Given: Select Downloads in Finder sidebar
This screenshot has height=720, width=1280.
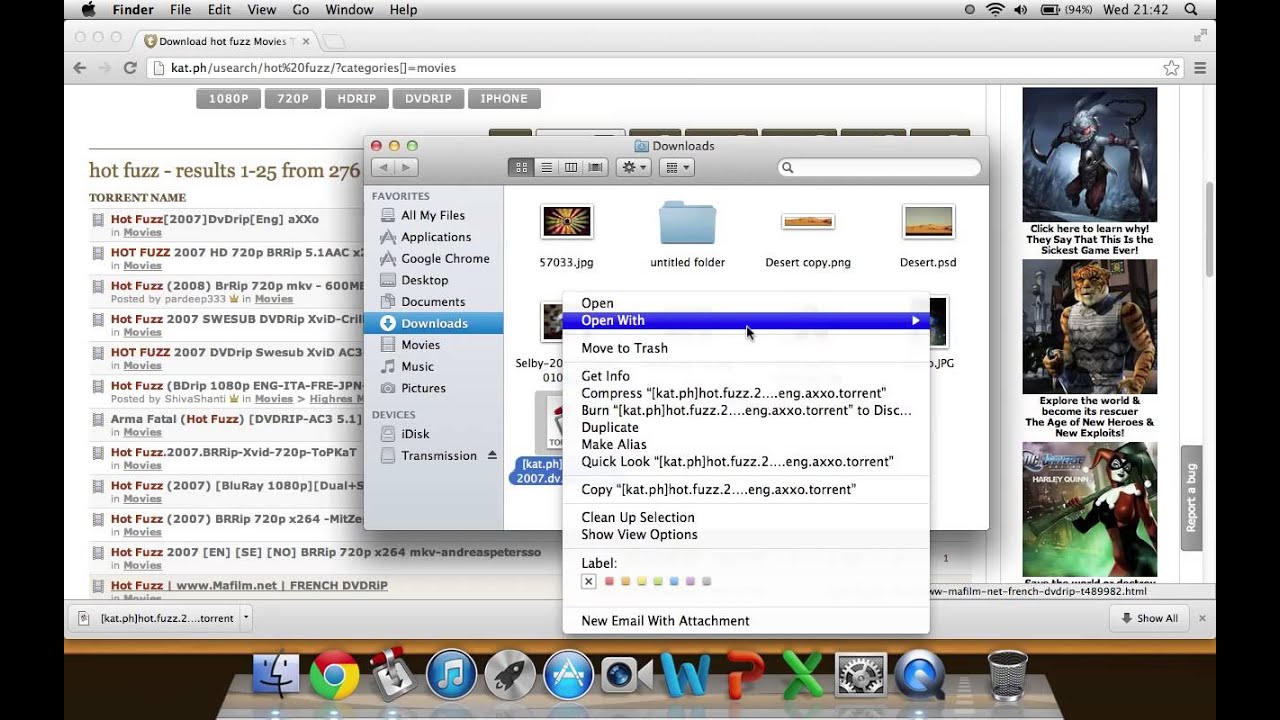Looking at the screenshot, I should (434, 323).
